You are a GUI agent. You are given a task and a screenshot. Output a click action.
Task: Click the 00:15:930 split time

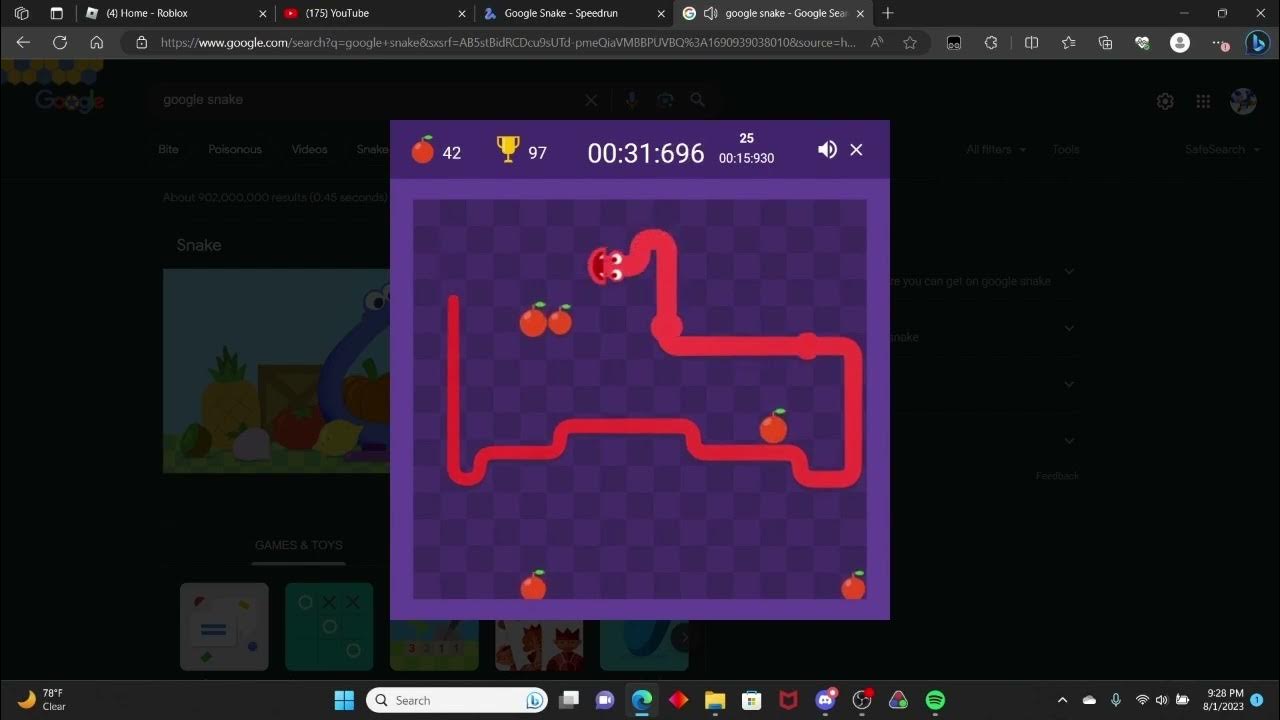746,158
